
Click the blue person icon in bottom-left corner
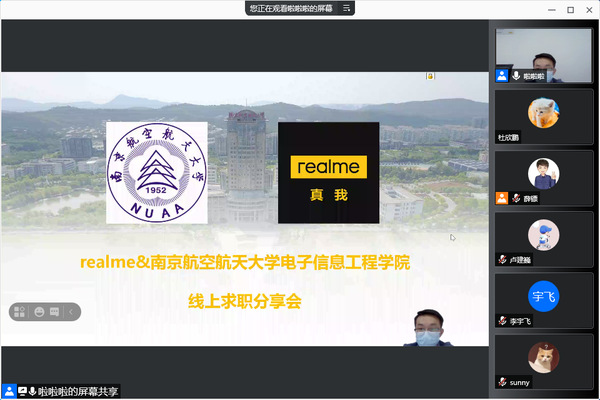point(8,391)
